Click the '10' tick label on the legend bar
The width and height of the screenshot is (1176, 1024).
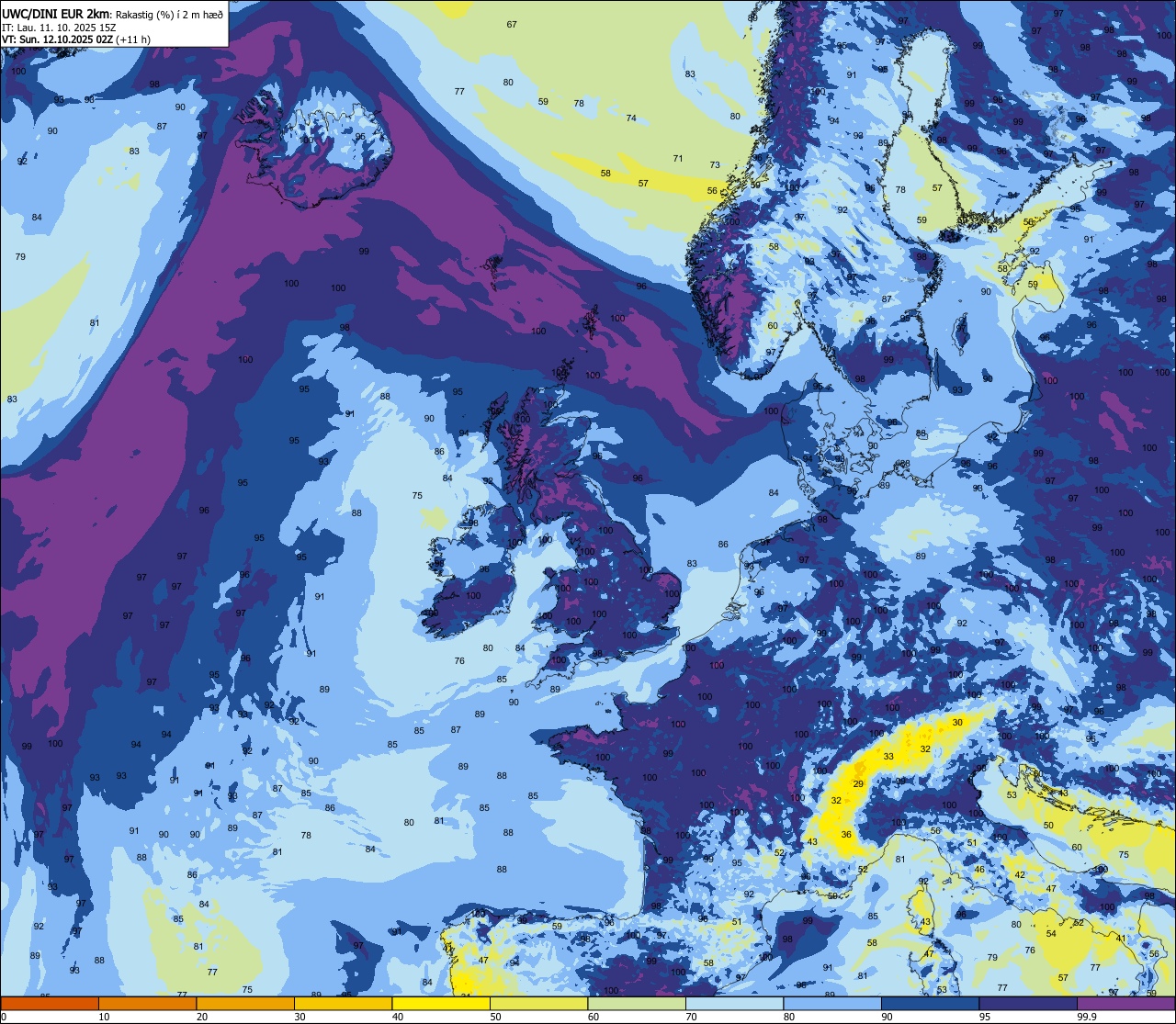(104, 1017)
